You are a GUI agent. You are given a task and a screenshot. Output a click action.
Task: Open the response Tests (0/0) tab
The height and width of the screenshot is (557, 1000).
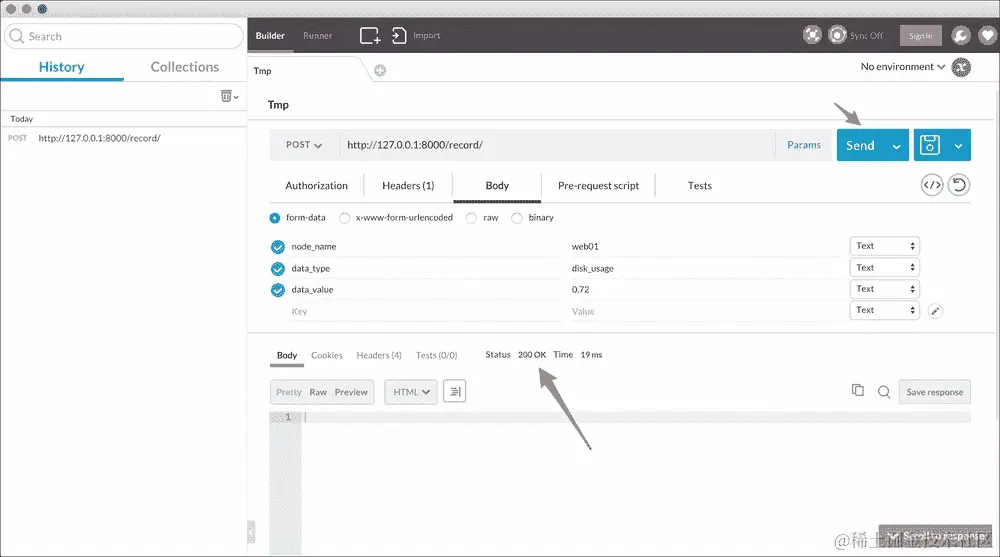pyautogui.click(x=436, y=355)
